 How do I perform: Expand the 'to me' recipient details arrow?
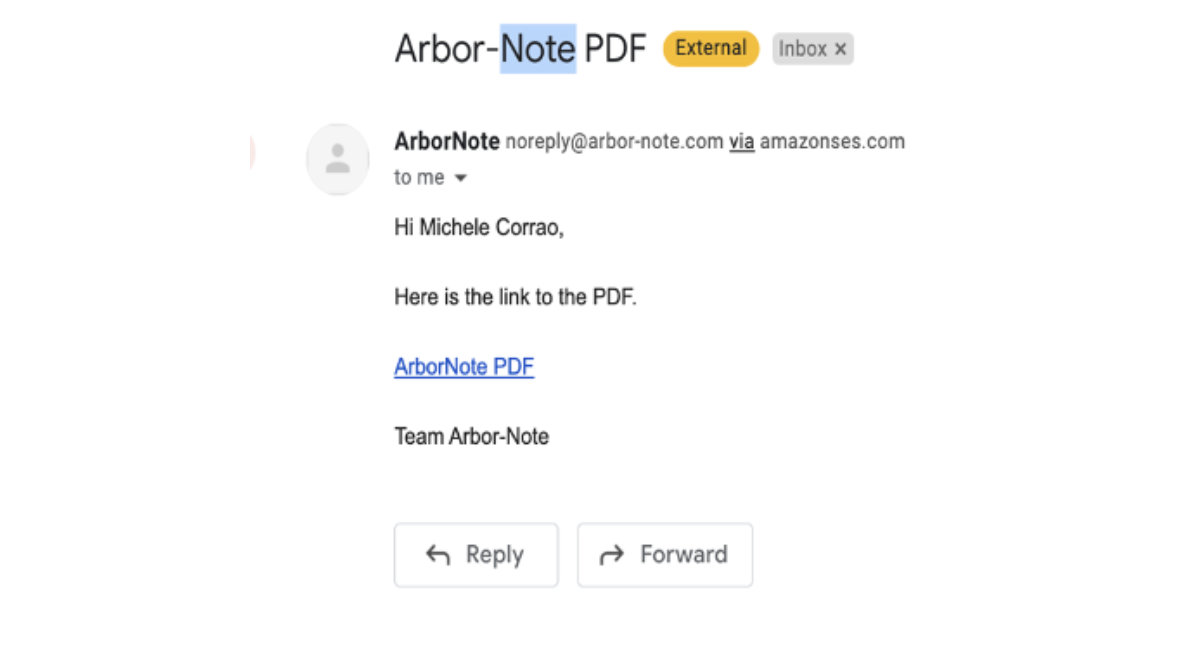pos(461,178)
